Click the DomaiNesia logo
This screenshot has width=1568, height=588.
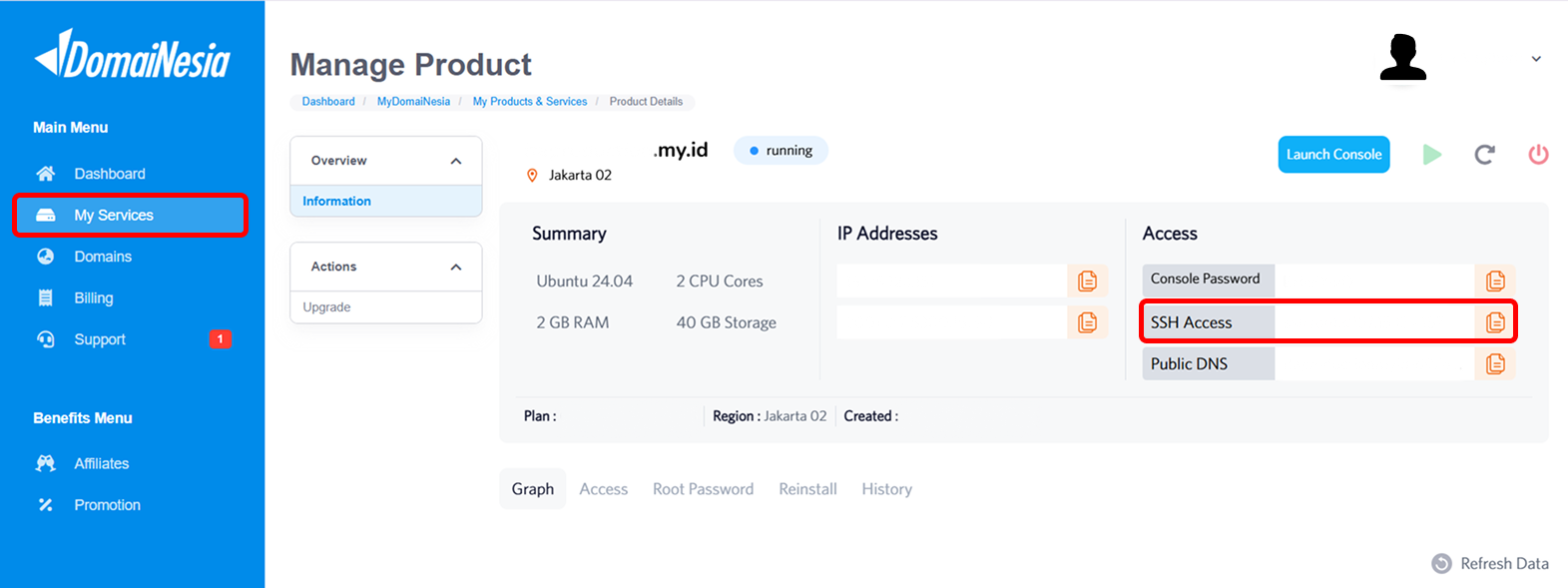click(x=133, y=56)
